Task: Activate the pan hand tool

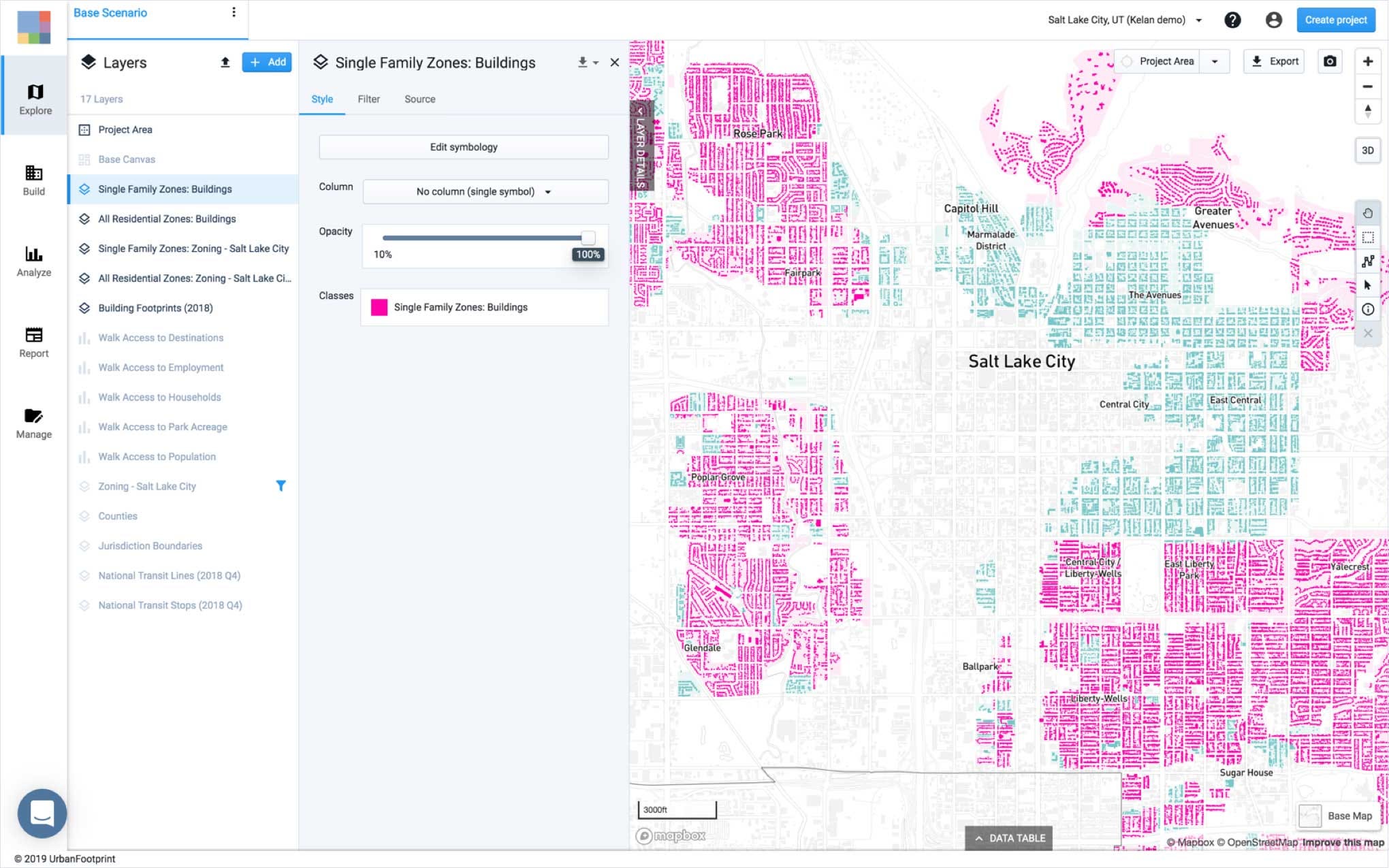Action: [x=1369, y=213]
